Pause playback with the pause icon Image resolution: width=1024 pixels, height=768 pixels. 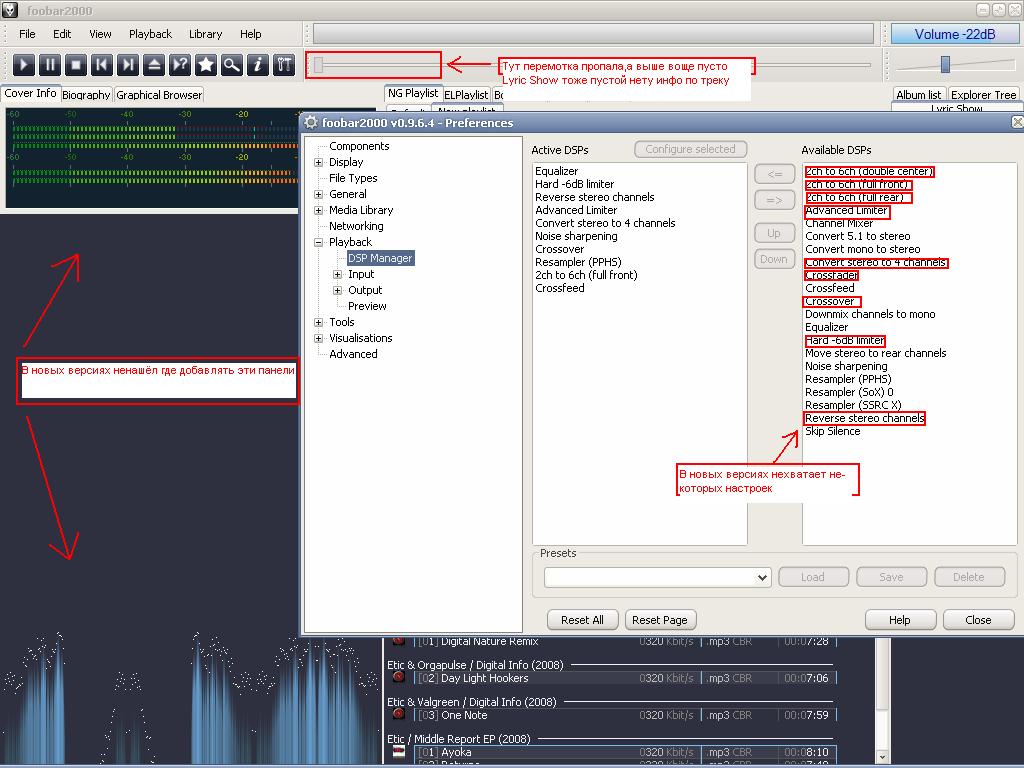50,65
